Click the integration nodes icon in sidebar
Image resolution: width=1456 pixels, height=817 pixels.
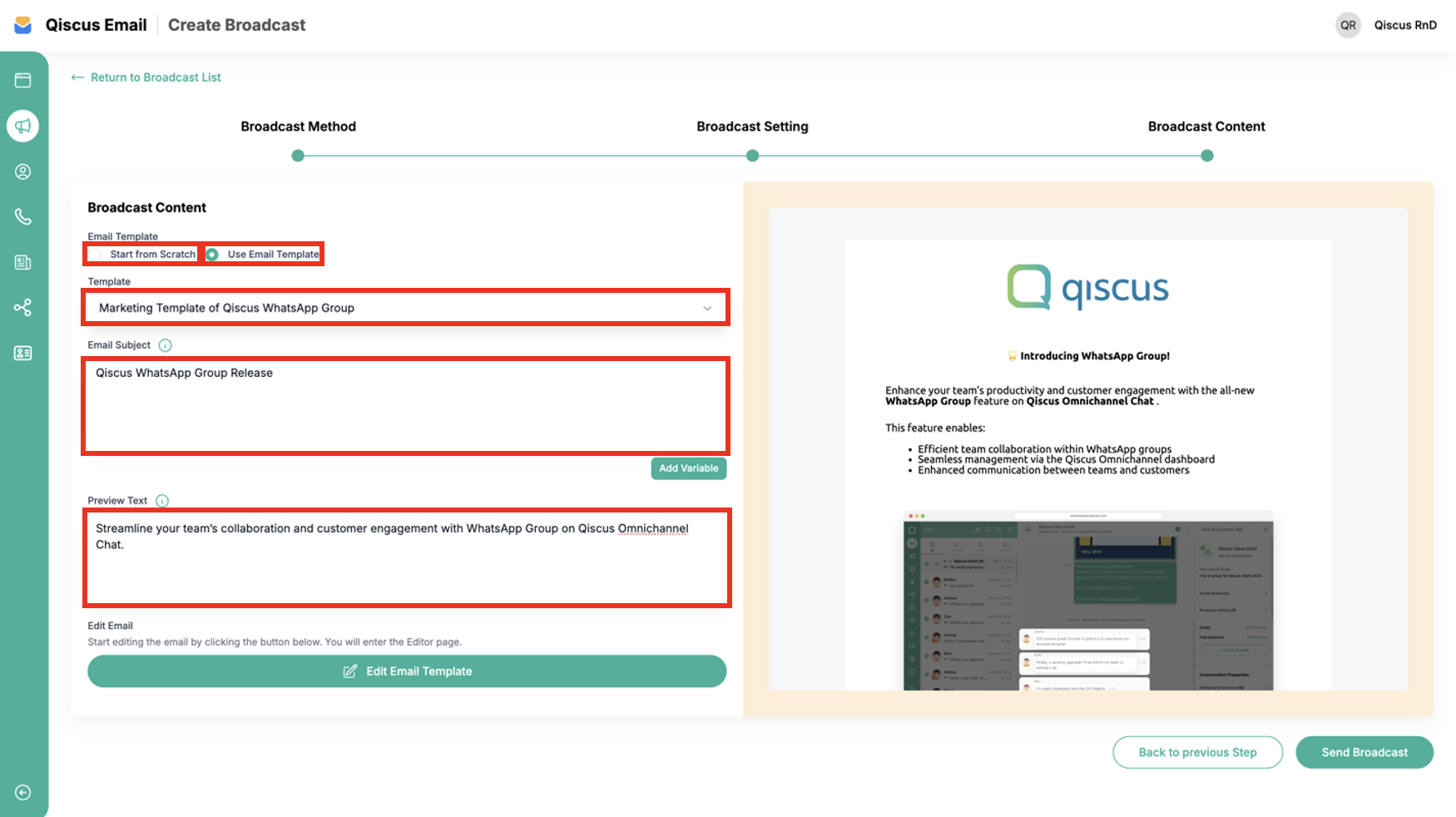(23, 308)
